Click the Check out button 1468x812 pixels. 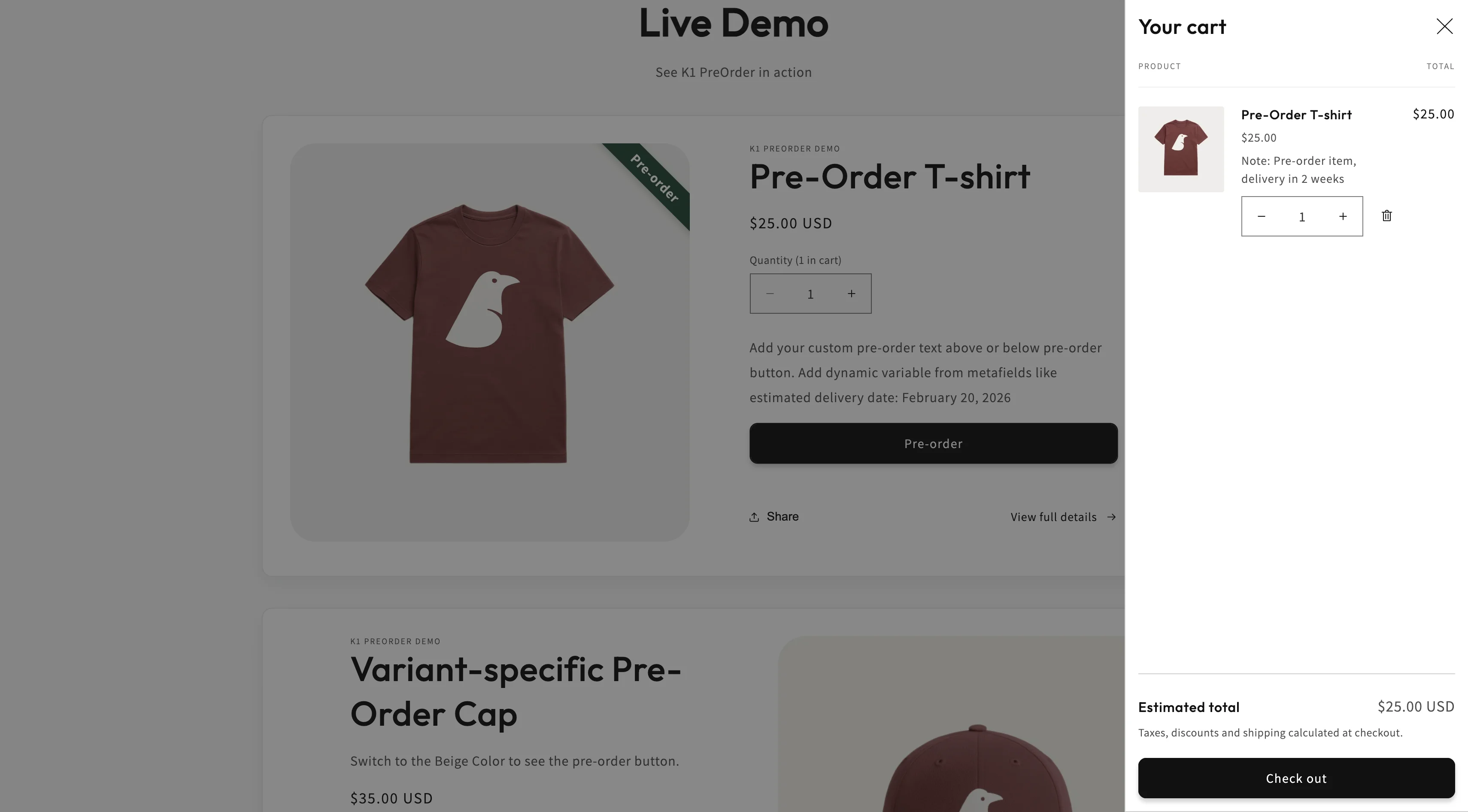(1296, 778)
